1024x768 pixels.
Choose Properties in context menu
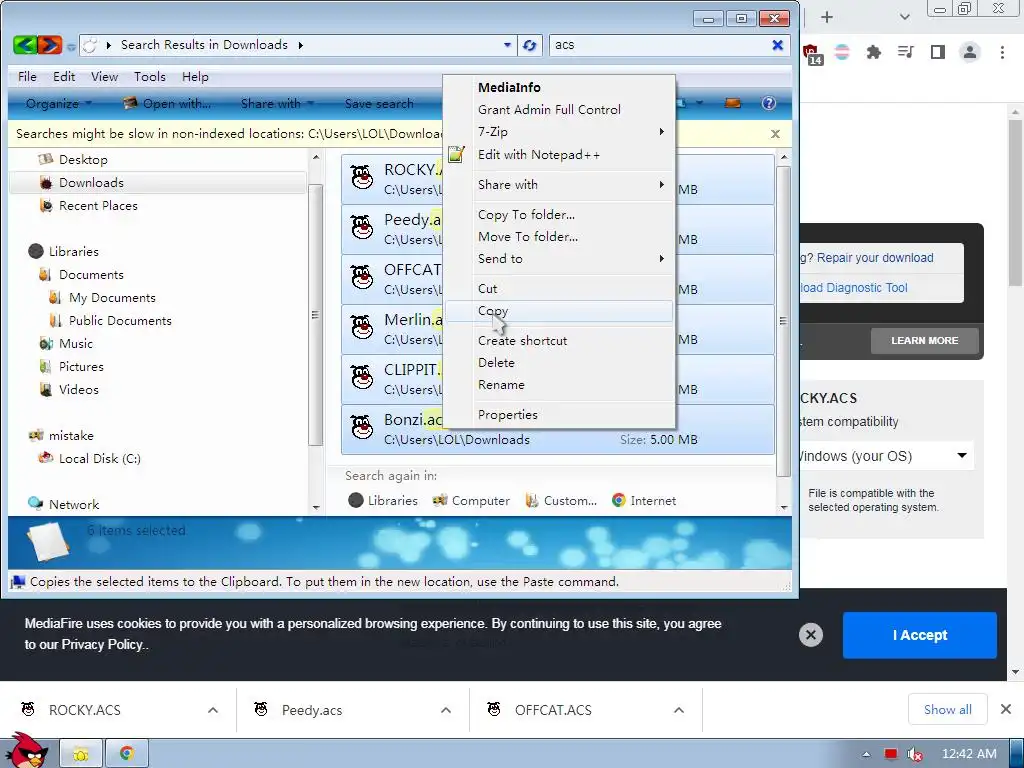(560, 415)
